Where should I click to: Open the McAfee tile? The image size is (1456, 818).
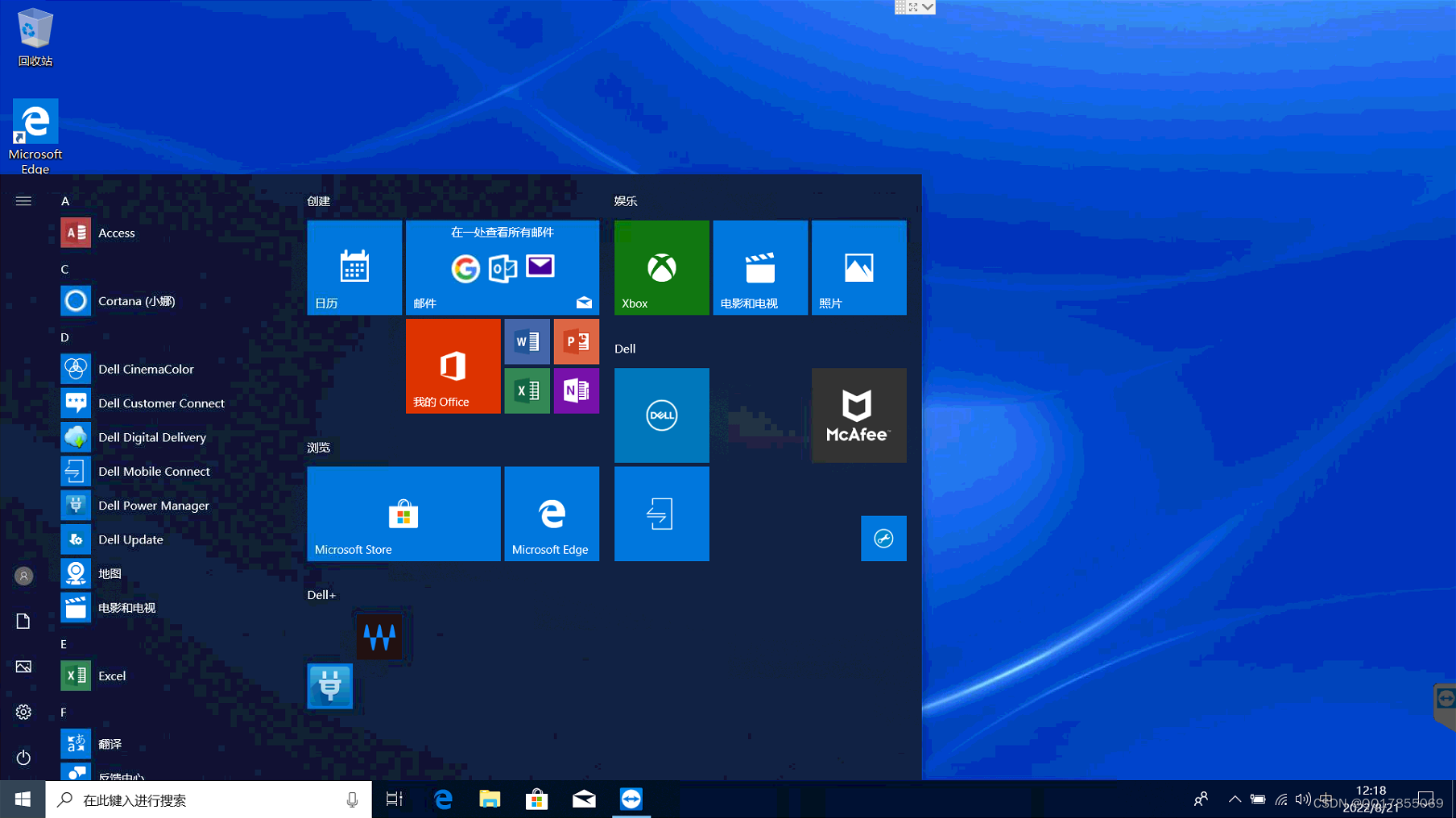click(x=859, y=415)
